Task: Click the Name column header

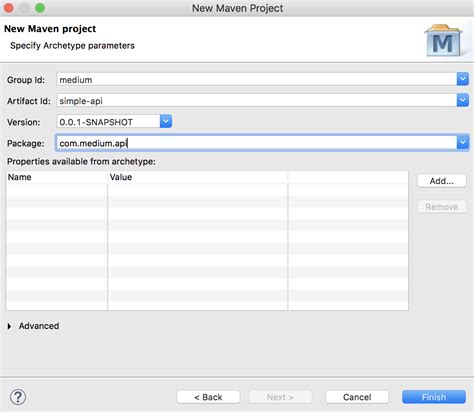Action: (x=57, y=177)
